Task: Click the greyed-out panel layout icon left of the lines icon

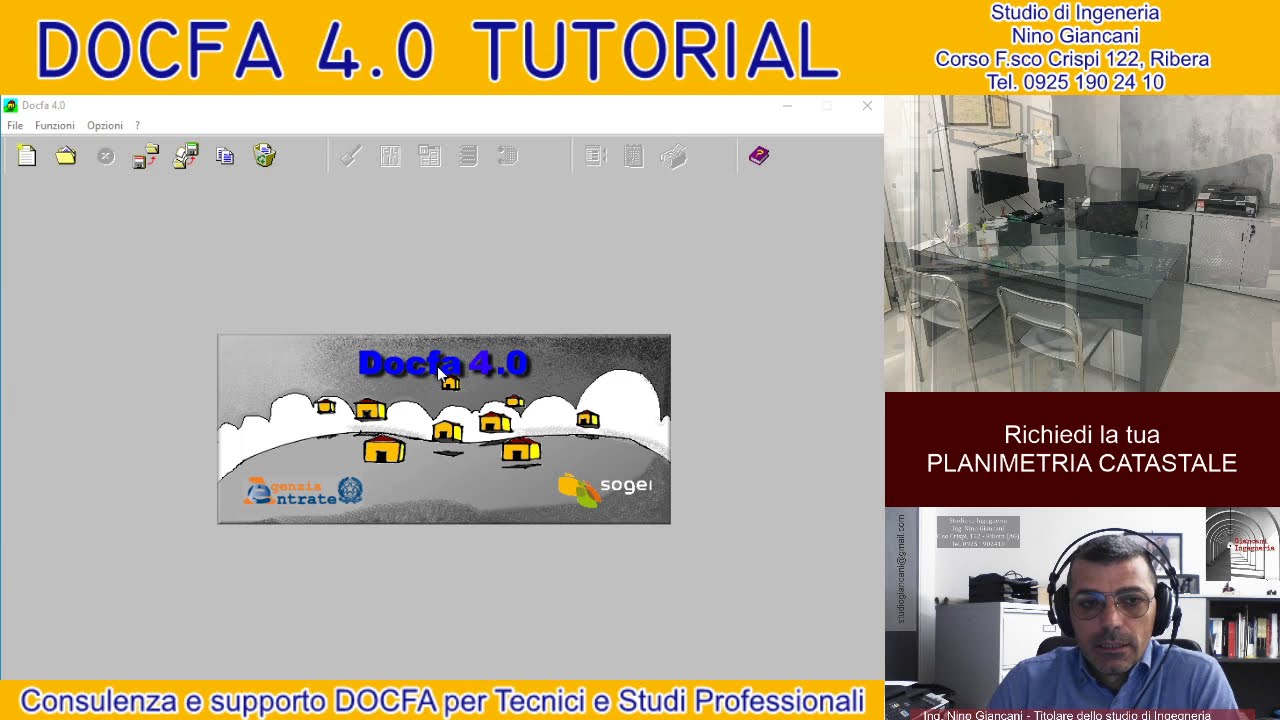Action: pyautogui.click(x=430, y=156)
